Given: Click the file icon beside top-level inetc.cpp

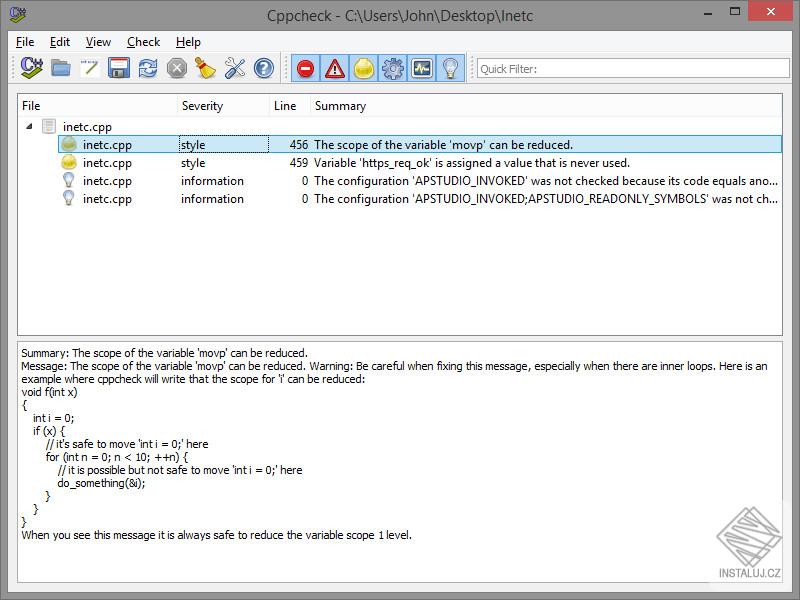Looking at the screenshot, I should click(49, 126).
